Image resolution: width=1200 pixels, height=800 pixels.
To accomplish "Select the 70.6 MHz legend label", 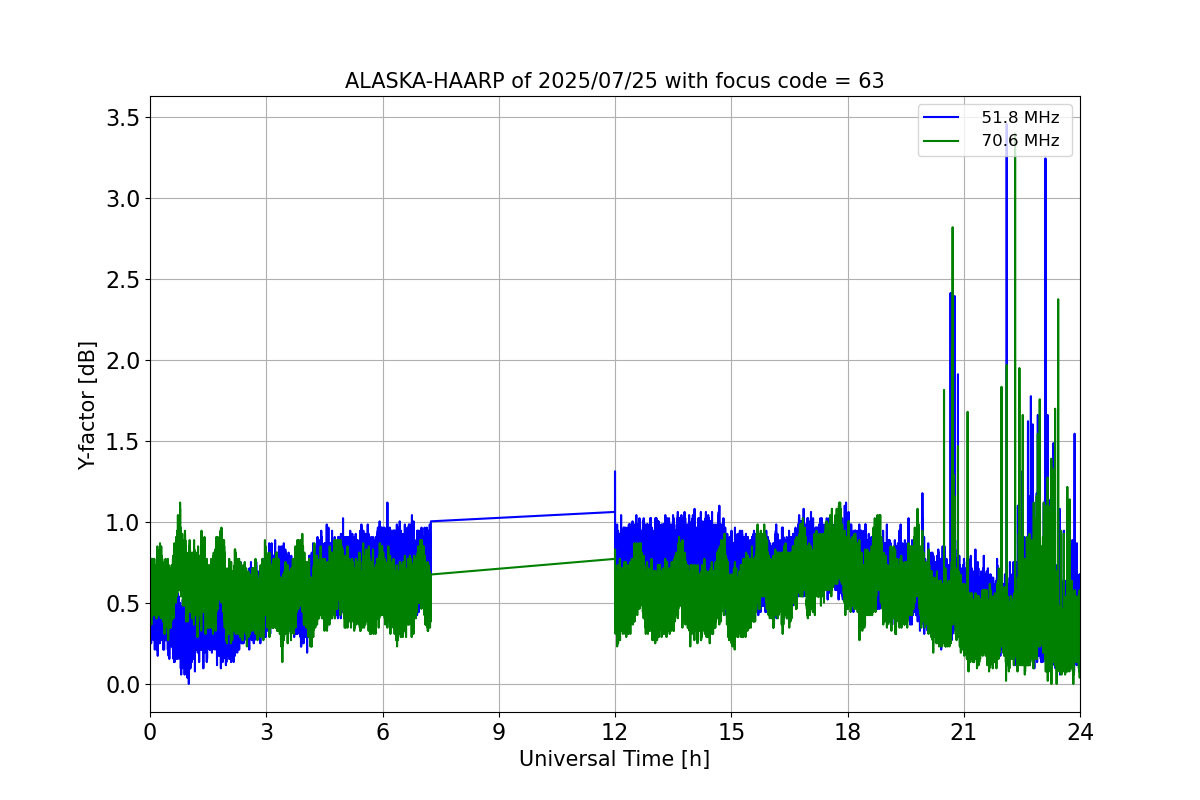I will (1020, 141).
